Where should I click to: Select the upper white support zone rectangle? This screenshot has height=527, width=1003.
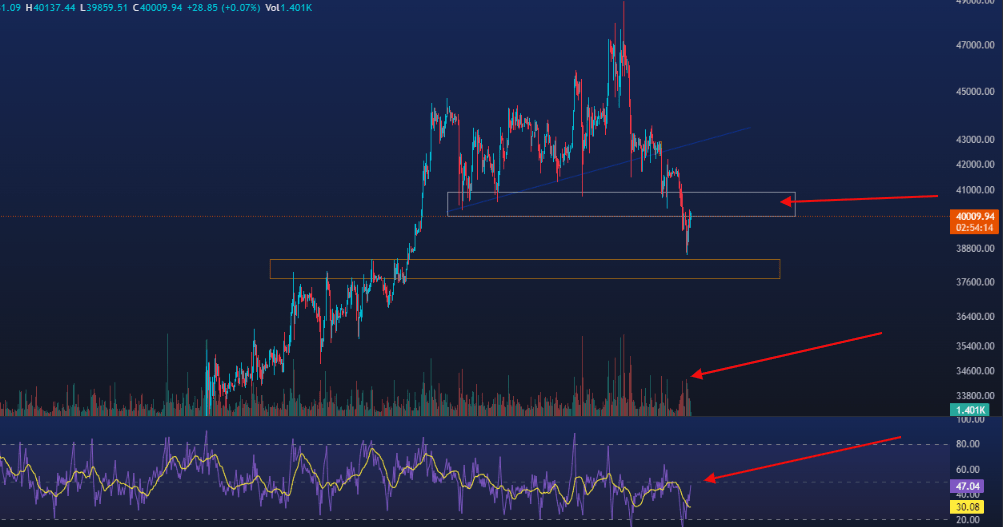620,193
